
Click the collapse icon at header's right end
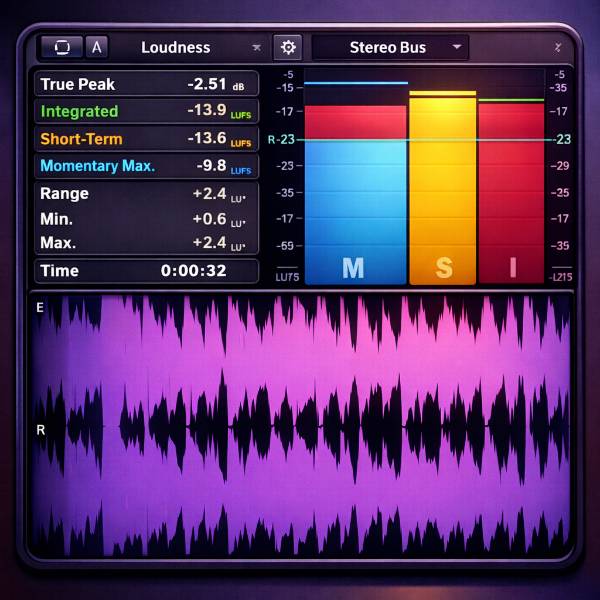pos(558,47)
